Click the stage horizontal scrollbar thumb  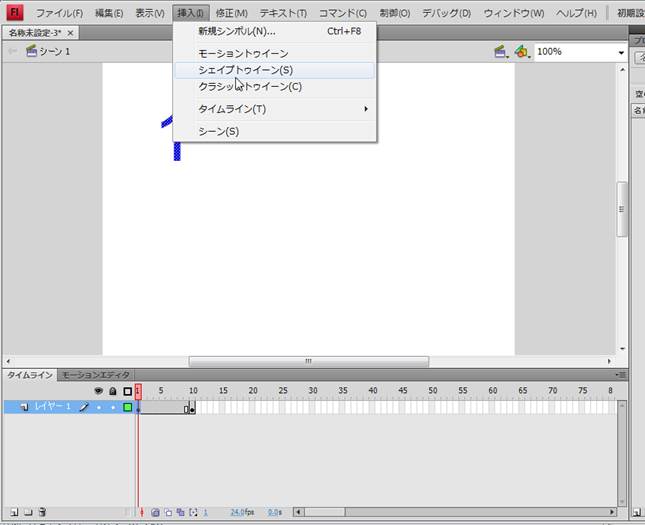(308, 362)
